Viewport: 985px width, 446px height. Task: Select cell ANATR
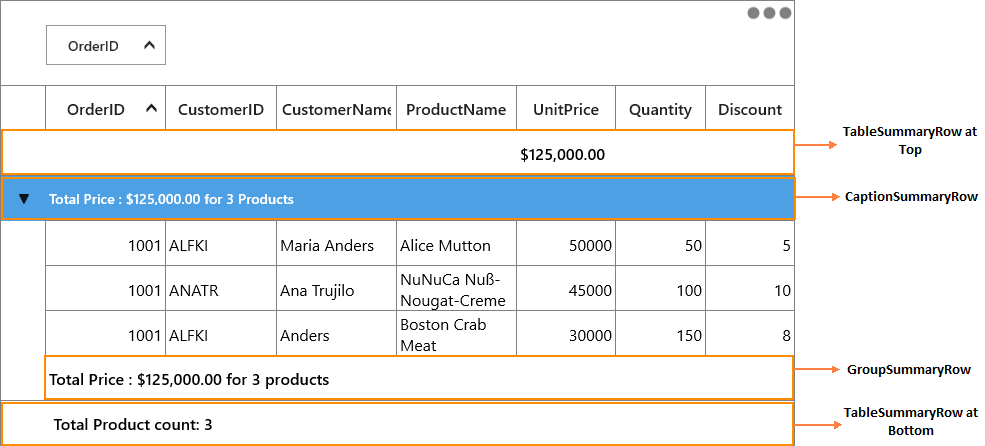point(221,288)
